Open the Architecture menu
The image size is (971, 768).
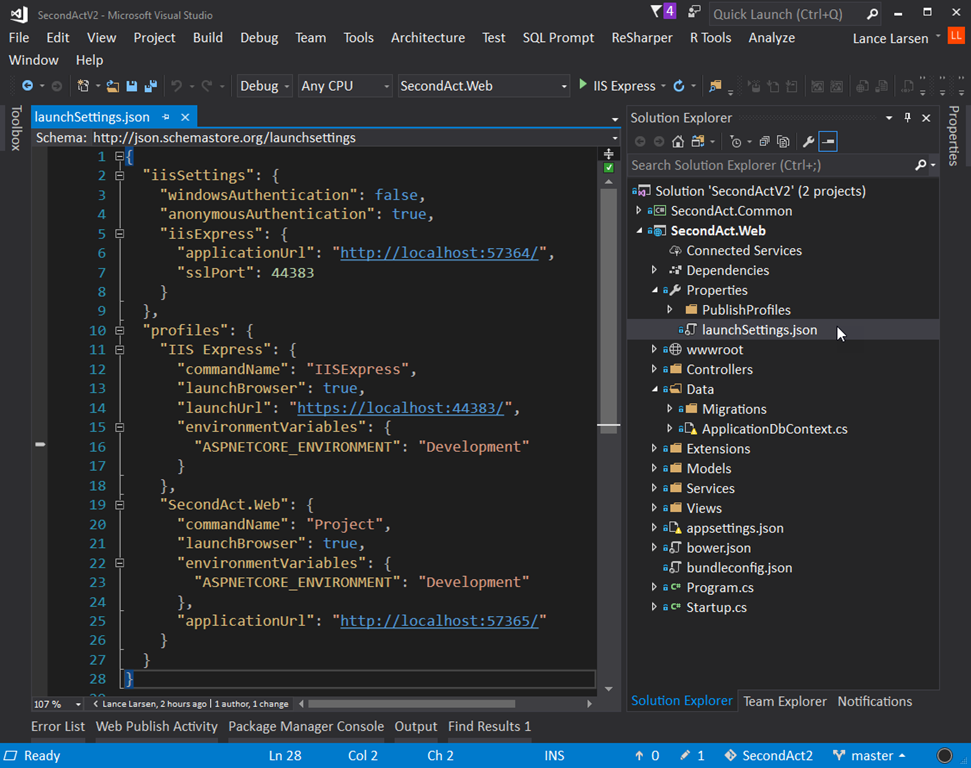[428, 38]
